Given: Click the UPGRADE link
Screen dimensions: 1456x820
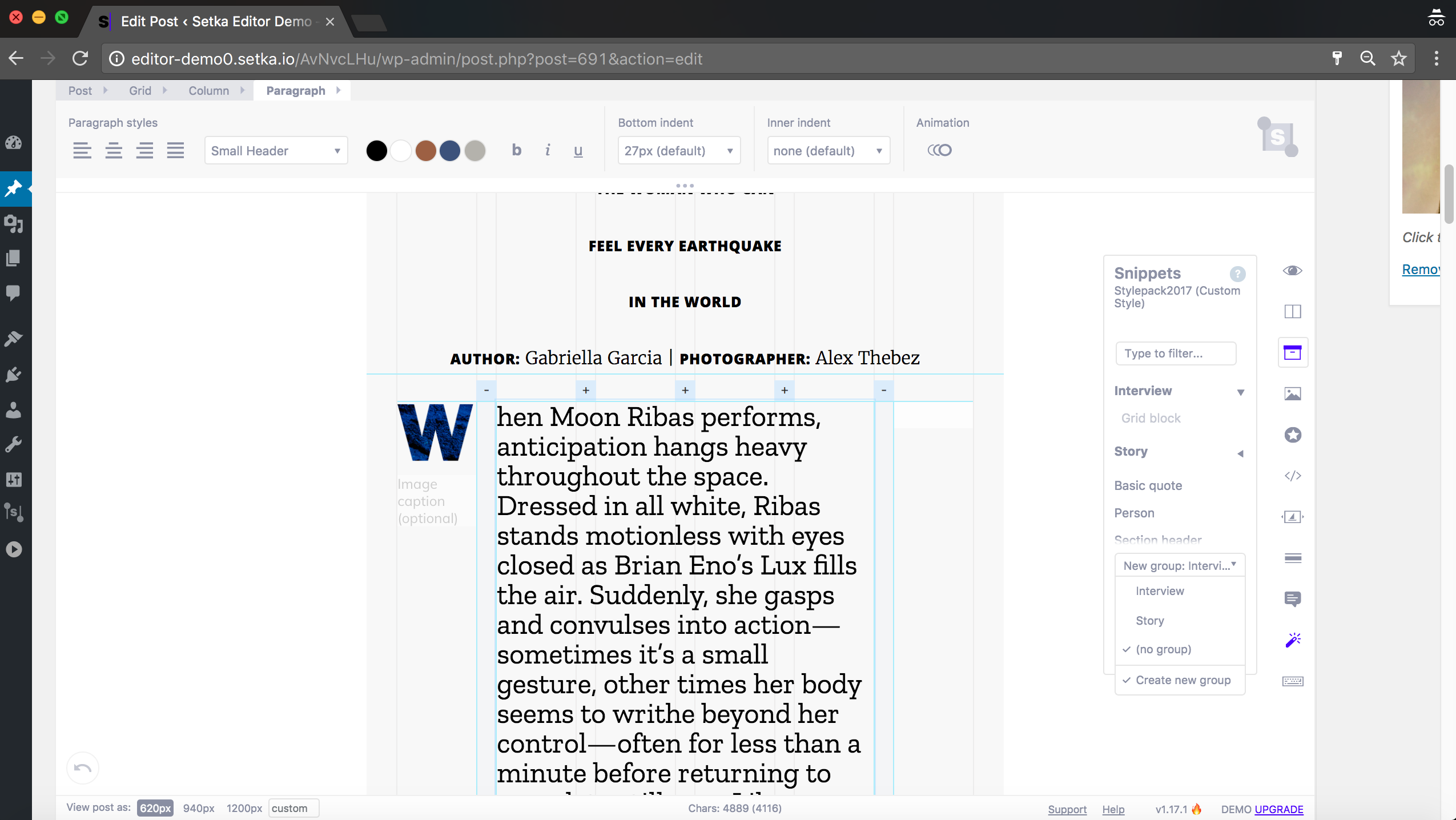Looking at the screenshot, I should [x=1279, y=809].
